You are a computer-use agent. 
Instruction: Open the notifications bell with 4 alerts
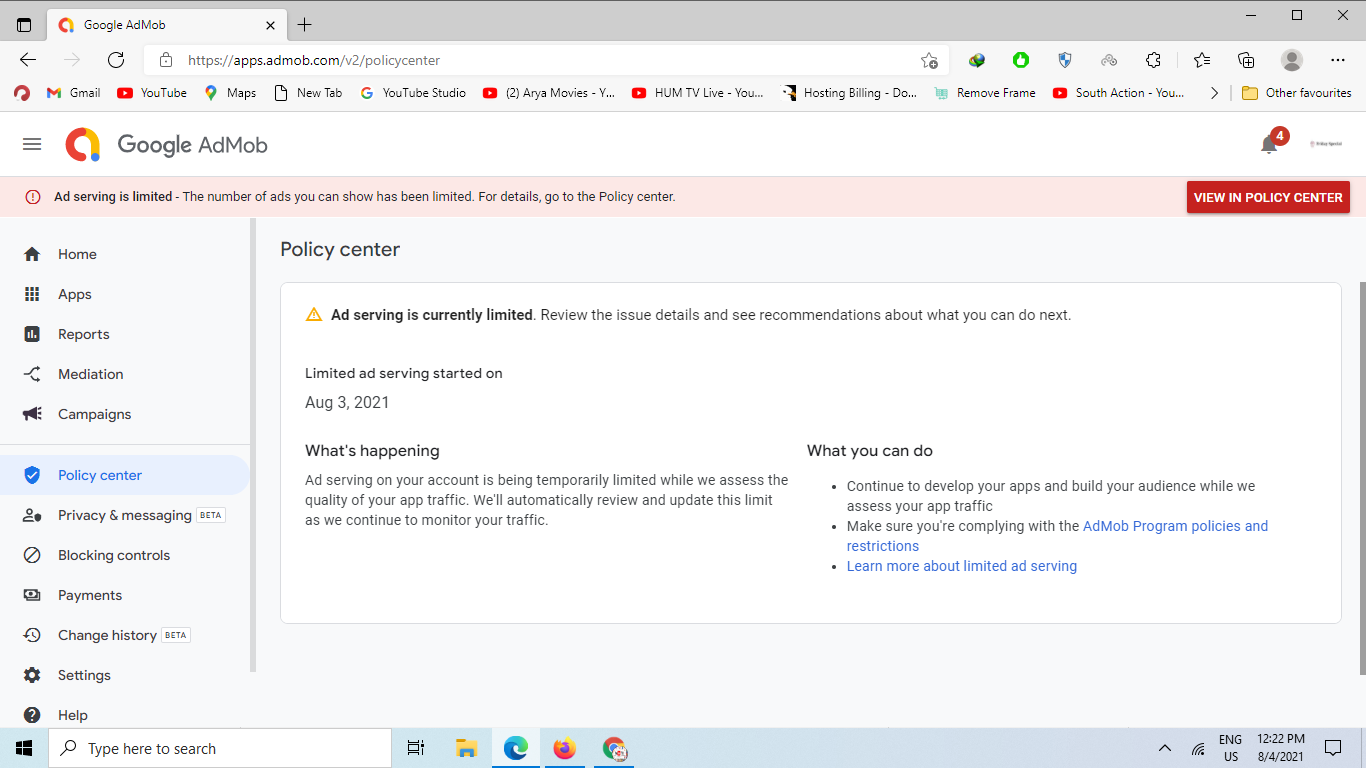click(x=1270, y=144)
